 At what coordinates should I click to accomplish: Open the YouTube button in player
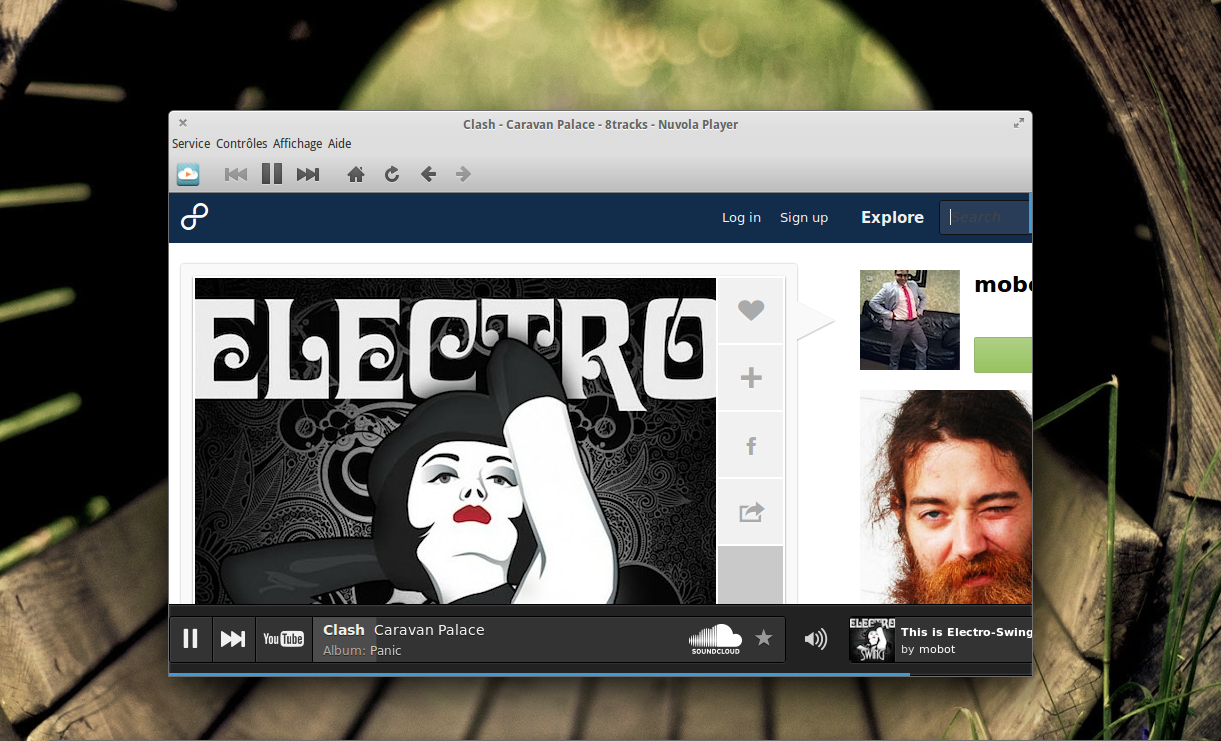(284, 639)
